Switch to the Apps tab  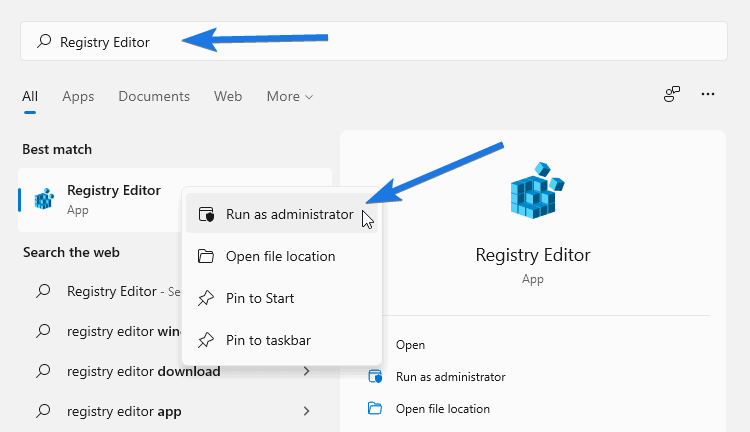pos(78,97)
